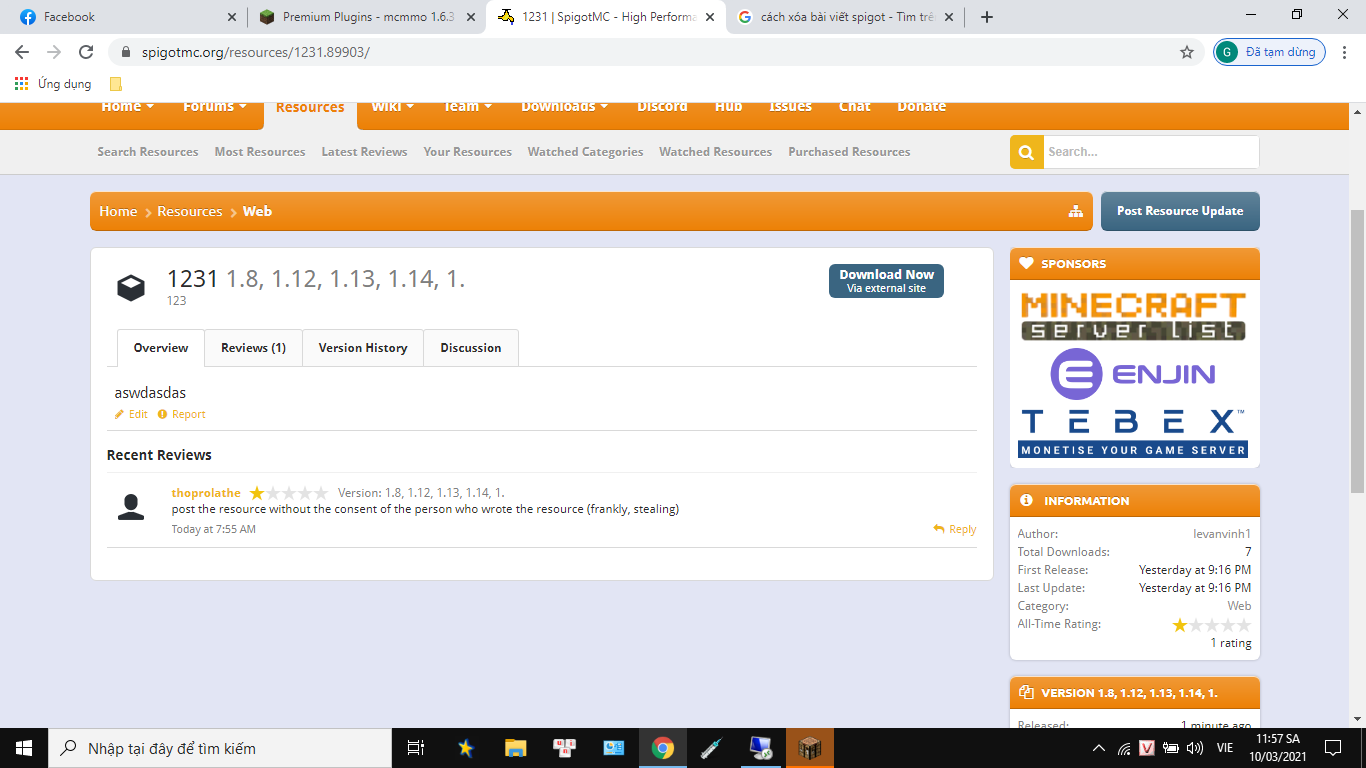Image resolution: width=1366 pixels, height=768 pixels.
Task: Click the browser back arrow
Action: 22,52
